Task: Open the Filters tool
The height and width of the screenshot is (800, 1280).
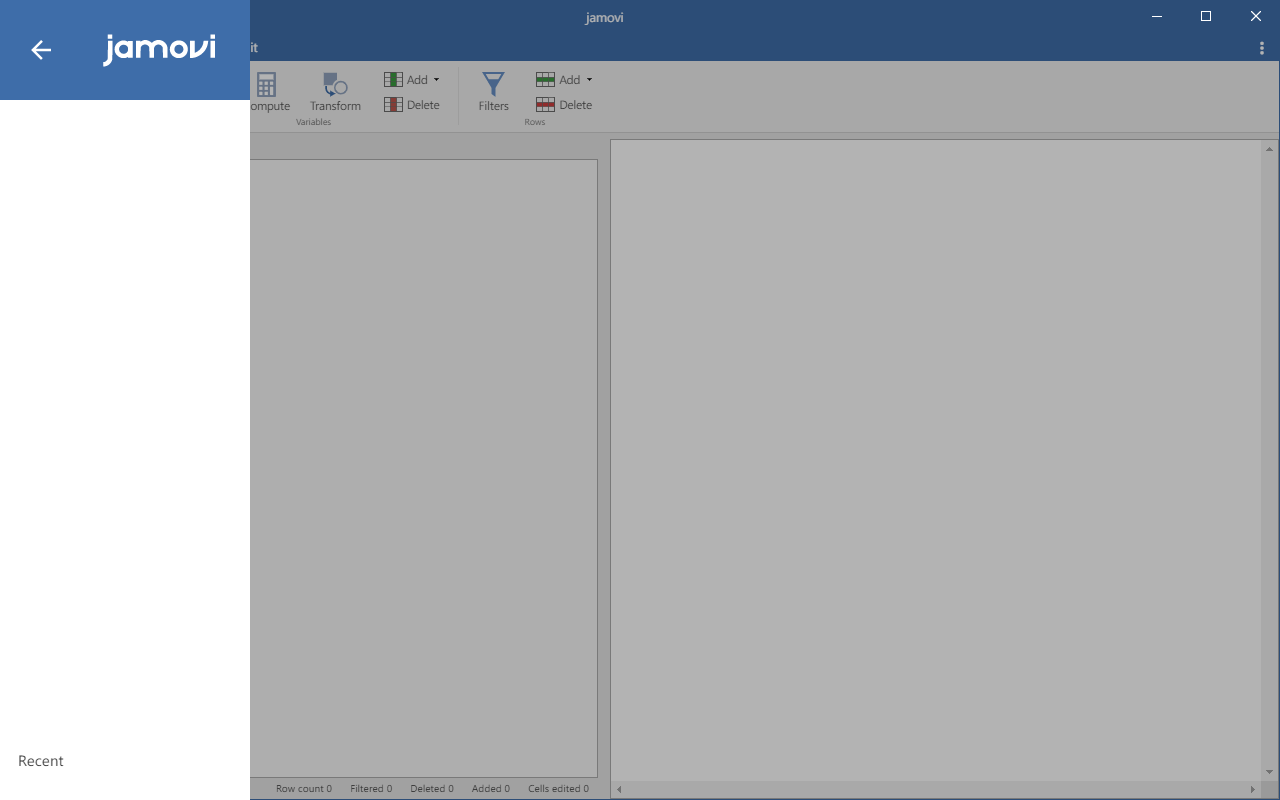Action: [492, 90]
